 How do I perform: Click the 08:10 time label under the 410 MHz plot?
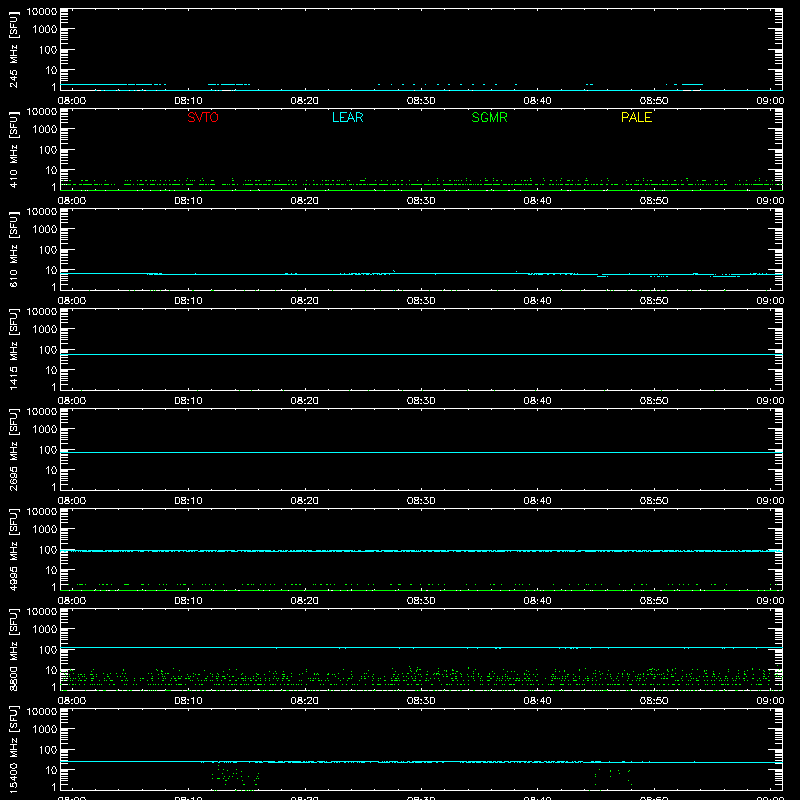(188, 201)
